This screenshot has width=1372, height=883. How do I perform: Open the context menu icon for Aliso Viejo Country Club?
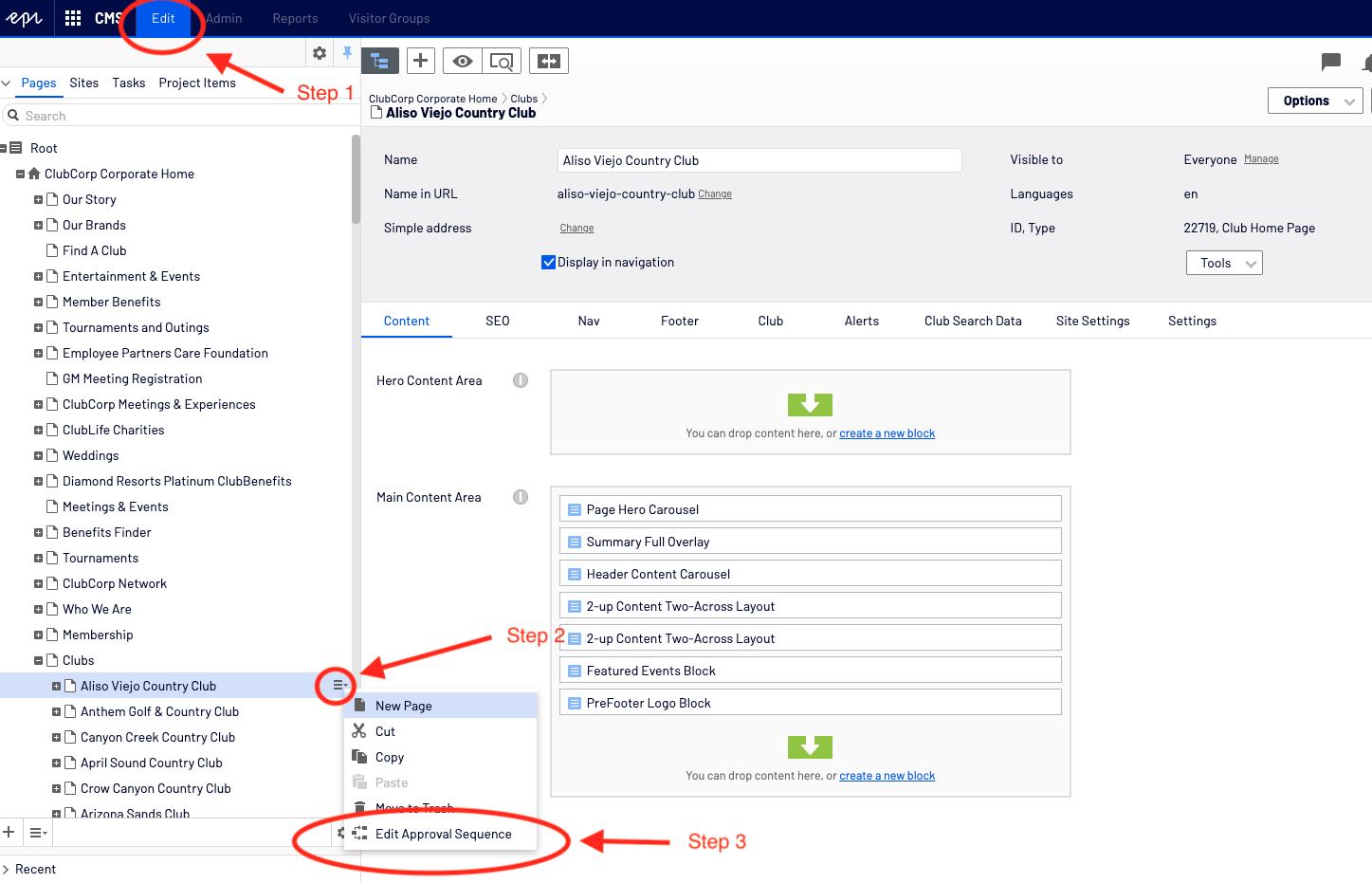click(339, 685)
